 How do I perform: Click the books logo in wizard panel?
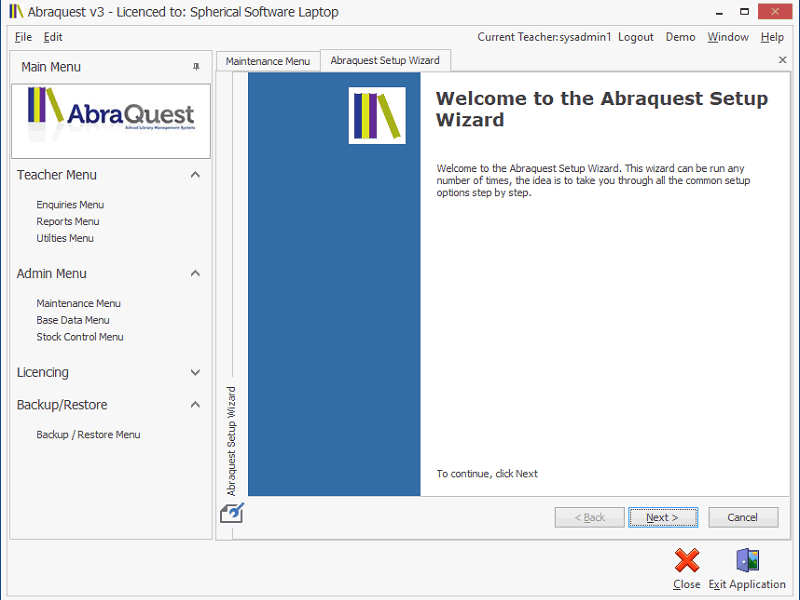[377, 115]
